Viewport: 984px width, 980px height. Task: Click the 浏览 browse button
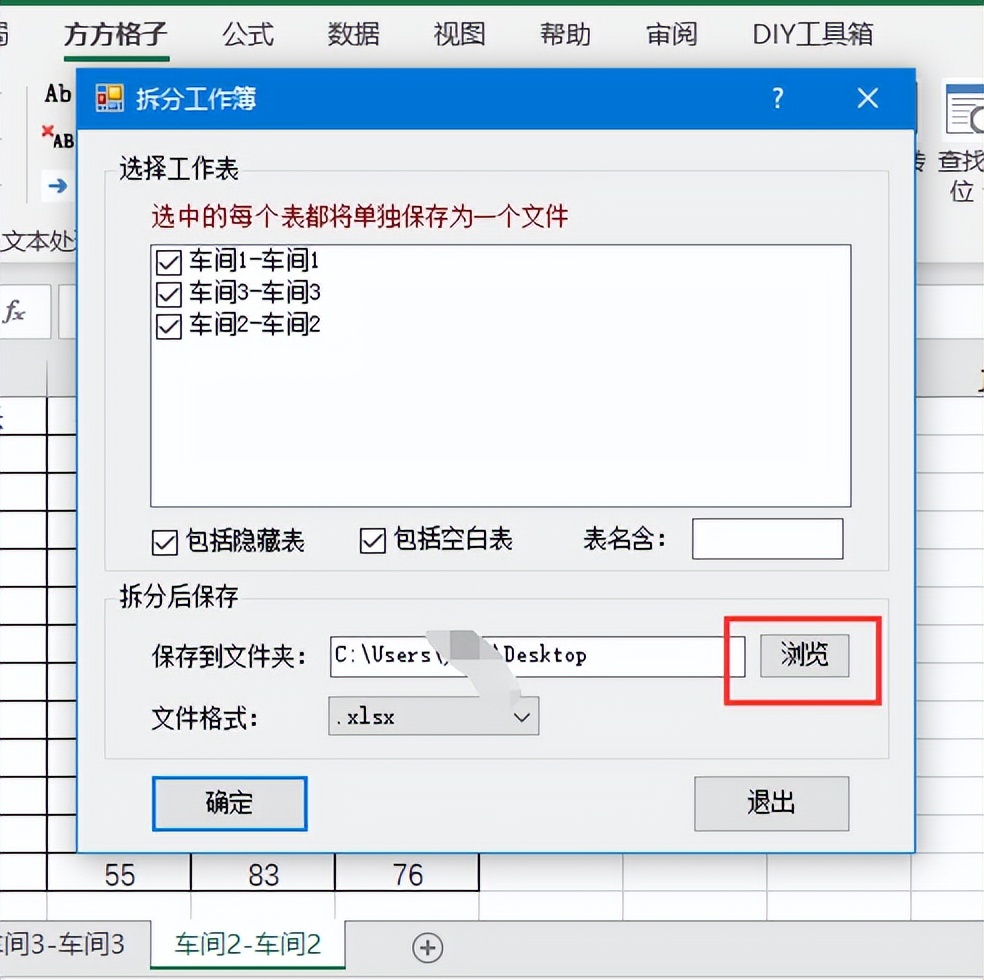[803, 656]
